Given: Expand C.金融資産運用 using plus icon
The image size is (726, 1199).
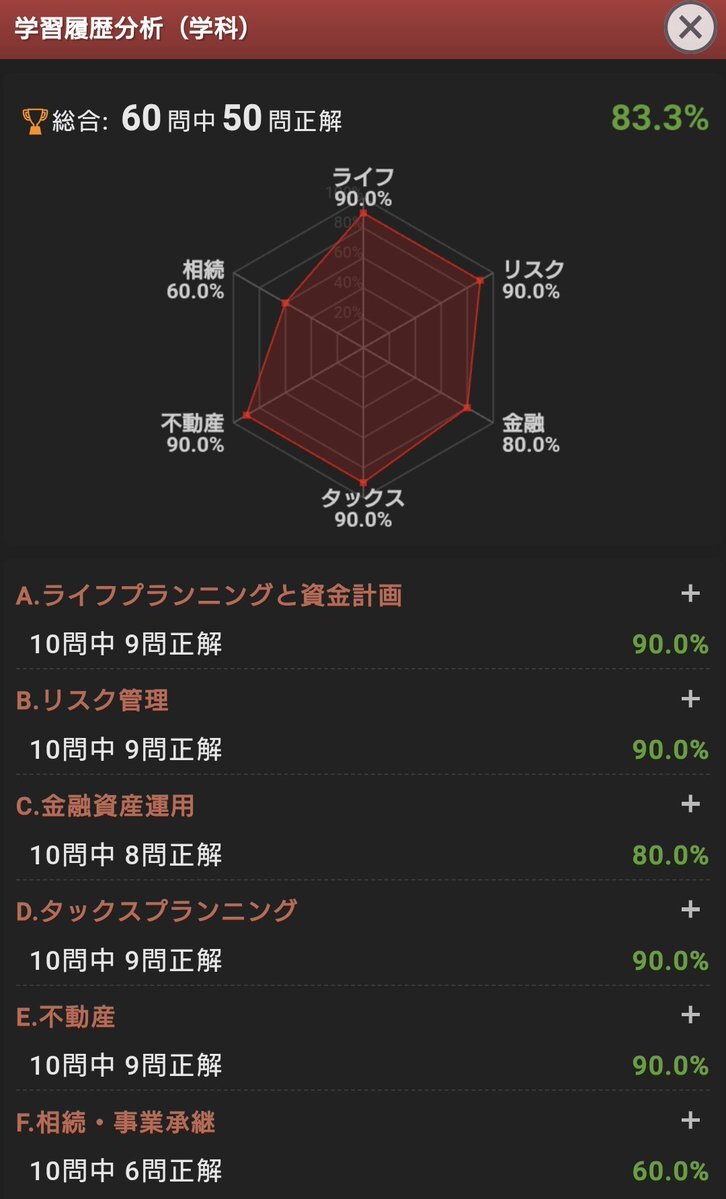Looking at the screenshot, I should pyautogui.click(x=690, y=804).
